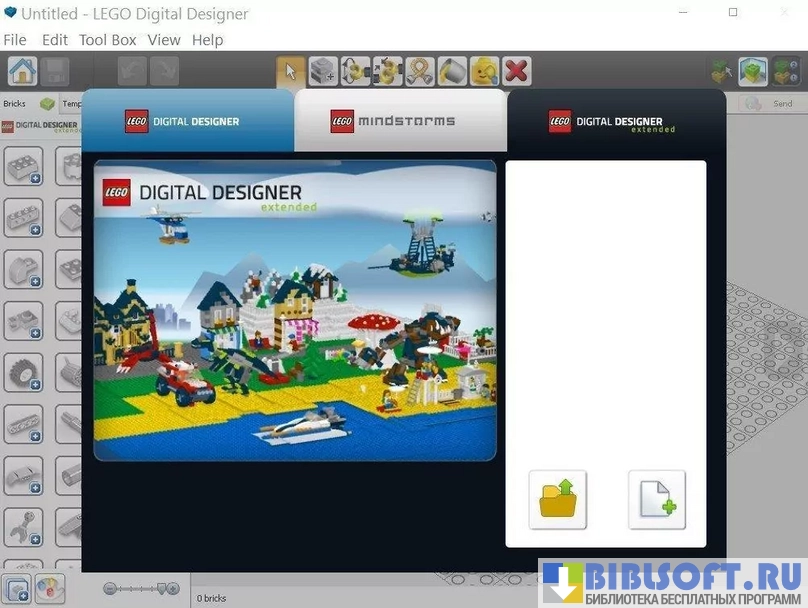
Task: Open the Tool Box menu
Action: point(108,40)
